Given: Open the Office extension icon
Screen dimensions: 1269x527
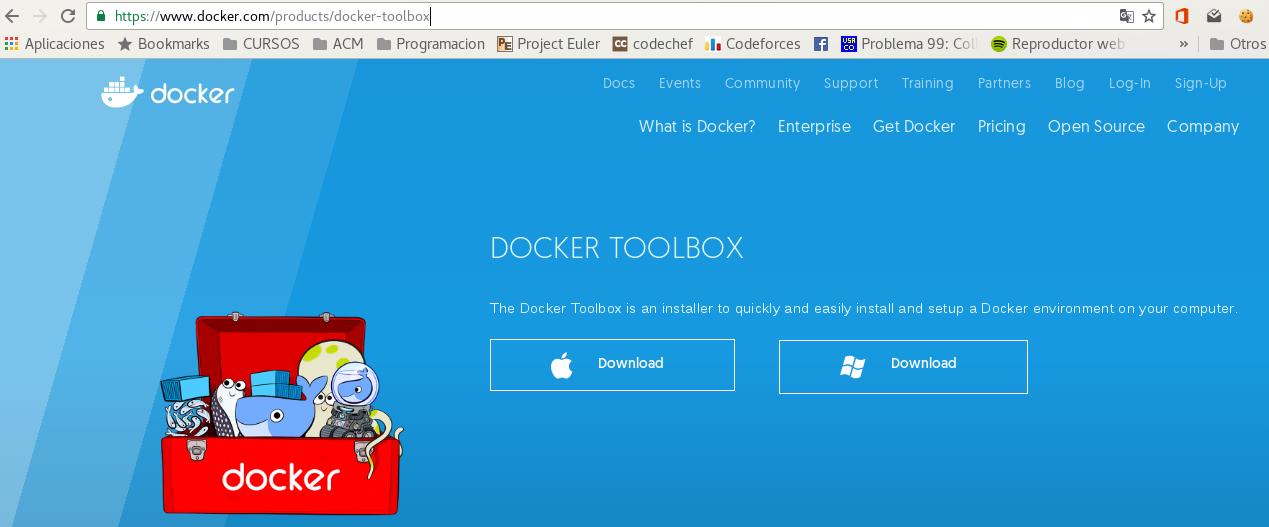Looking at the screenshot, I should click(x=1182, y=16).
